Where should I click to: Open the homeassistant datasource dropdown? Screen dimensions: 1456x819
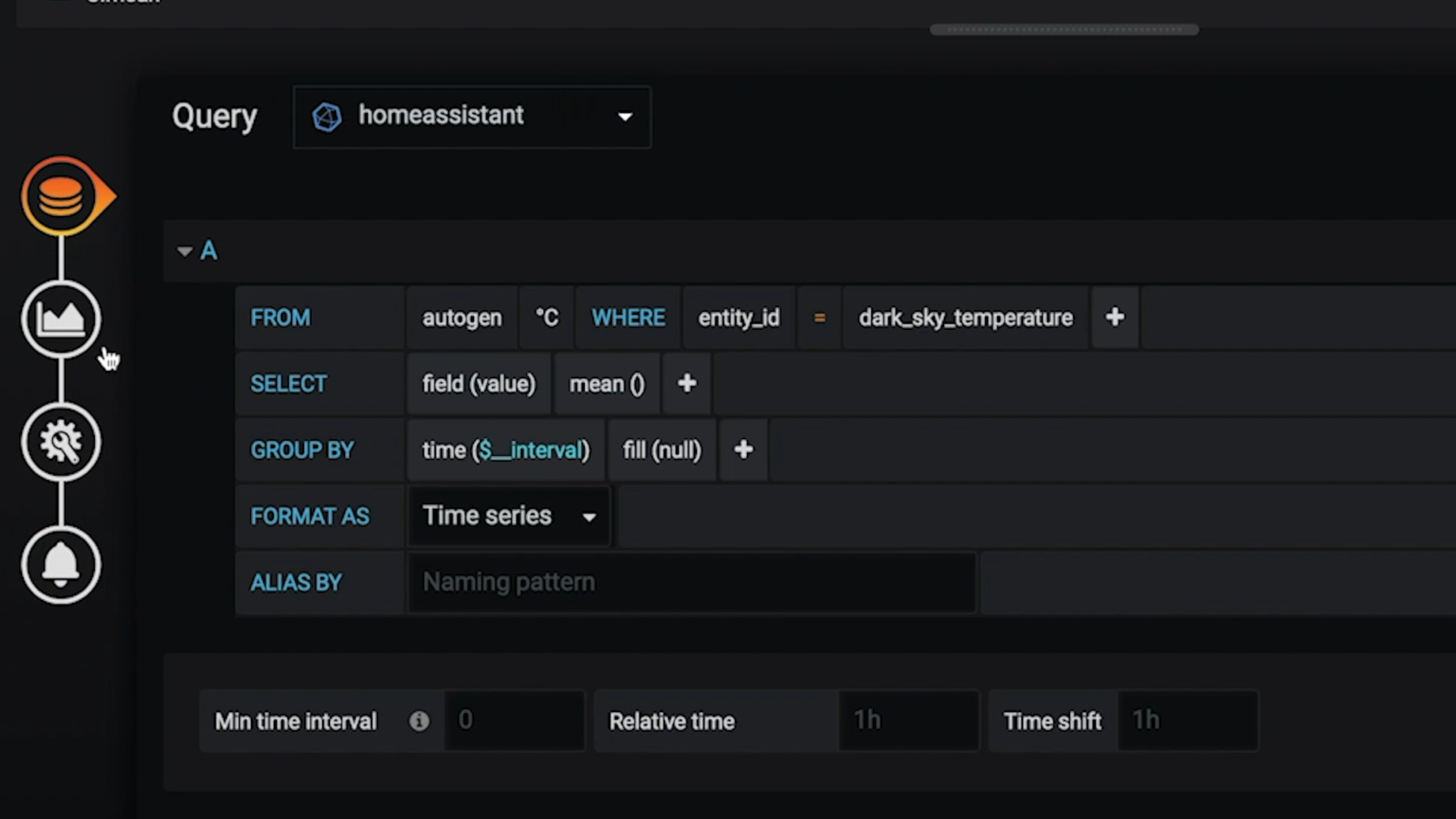pyautogui.click(x=624, y=116)
